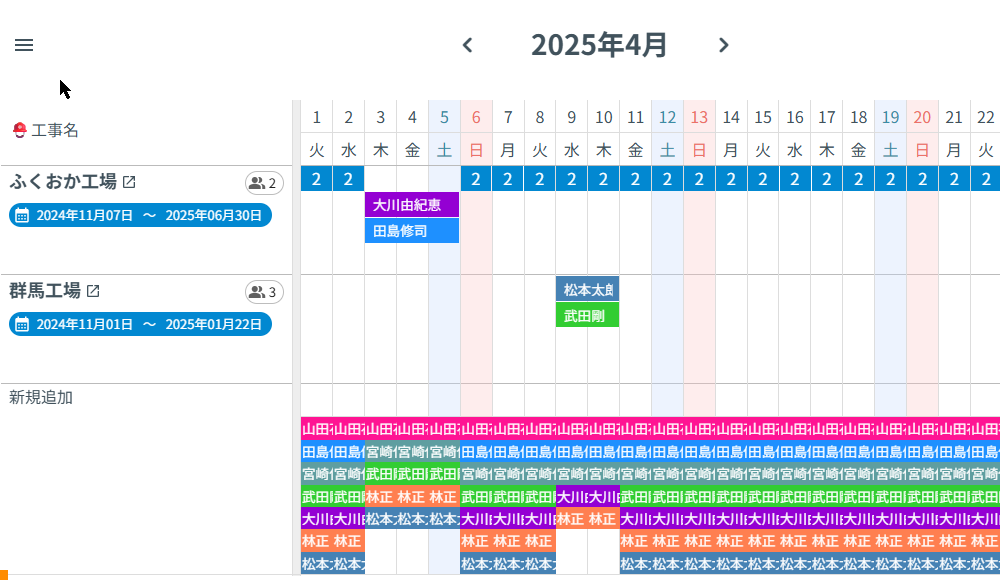Click the members badge showing 2 for ふくおか工場
This screenshot has width=1000, height=580.
click(x=266, y=182)
